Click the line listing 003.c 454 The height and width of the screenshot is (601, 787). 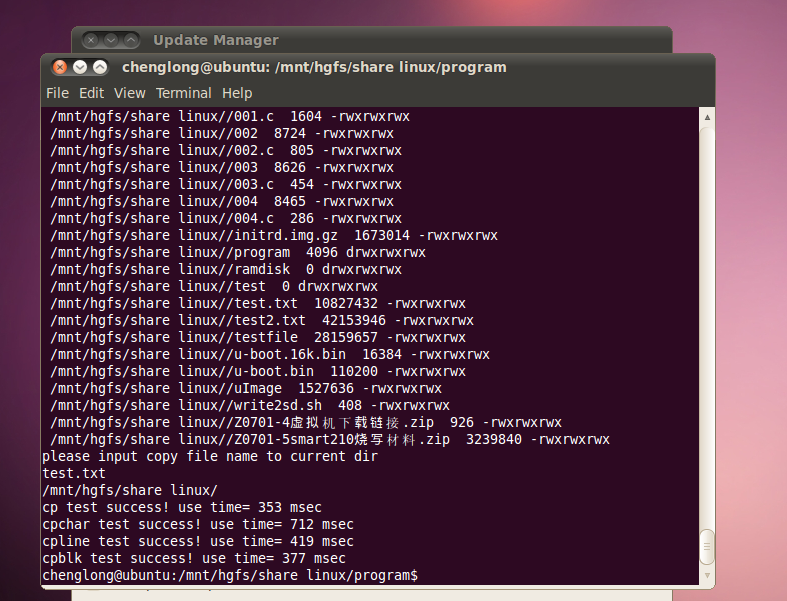click(x=226, y=185)
